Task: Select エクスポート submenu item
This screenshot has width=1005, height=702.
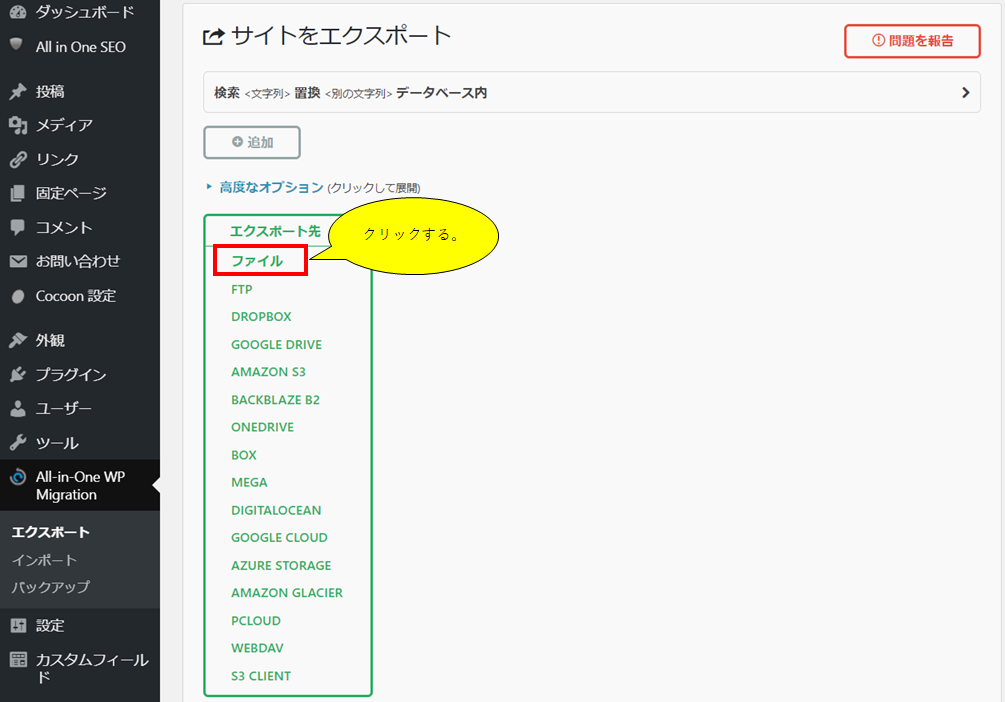Action: 51,532
